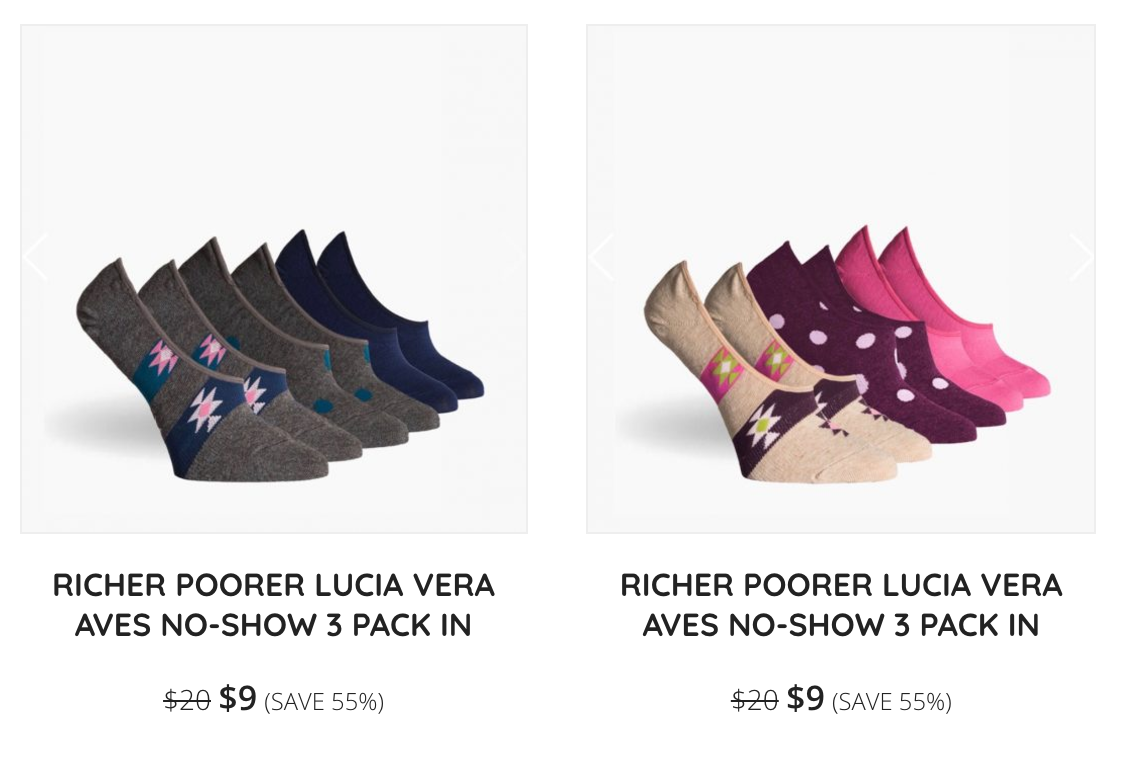Show previous image of grey sock pack
This screenshot has height=766, width=1128.
coord(35,257)
